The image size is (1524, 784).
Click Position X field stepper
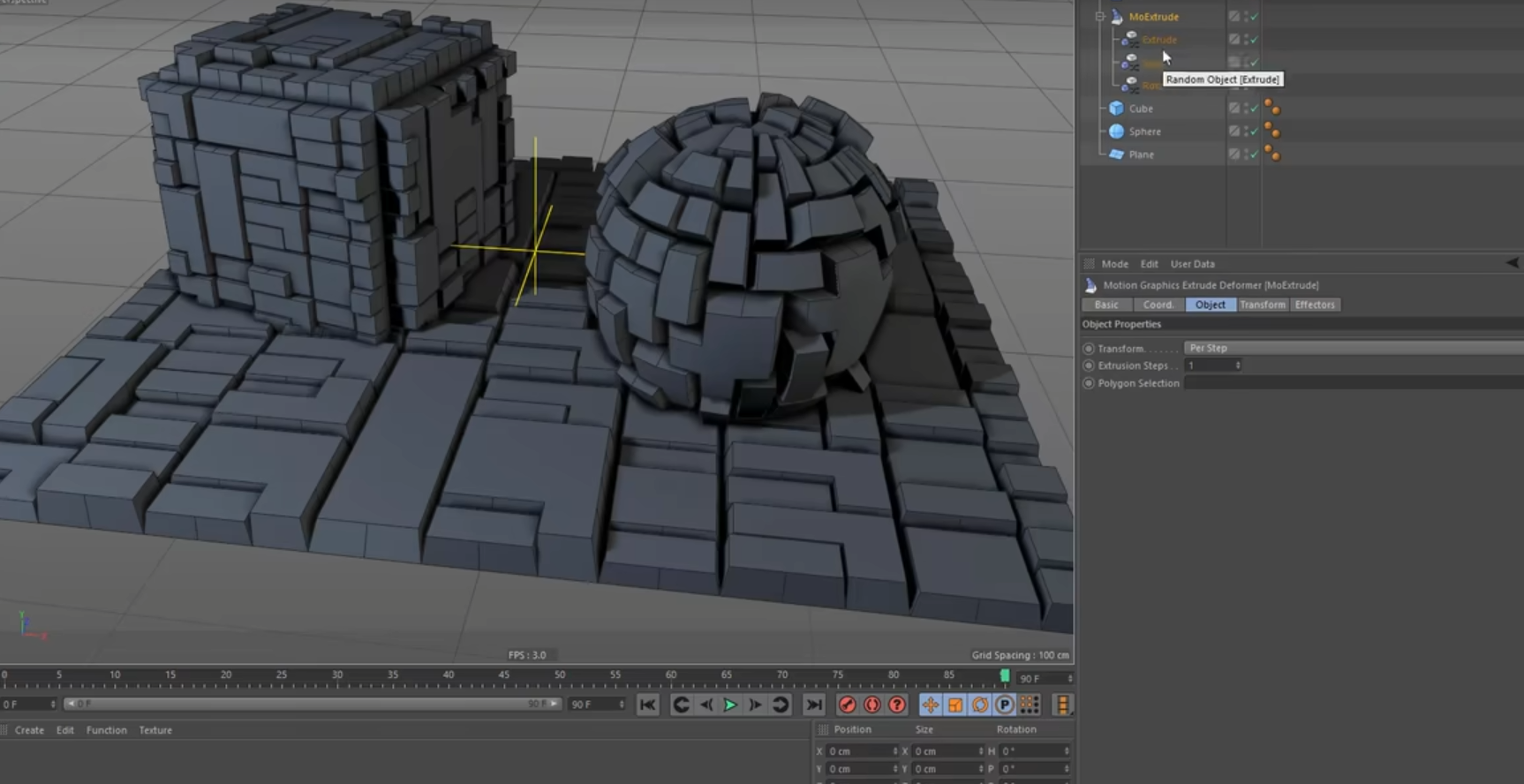pos(894,751)
